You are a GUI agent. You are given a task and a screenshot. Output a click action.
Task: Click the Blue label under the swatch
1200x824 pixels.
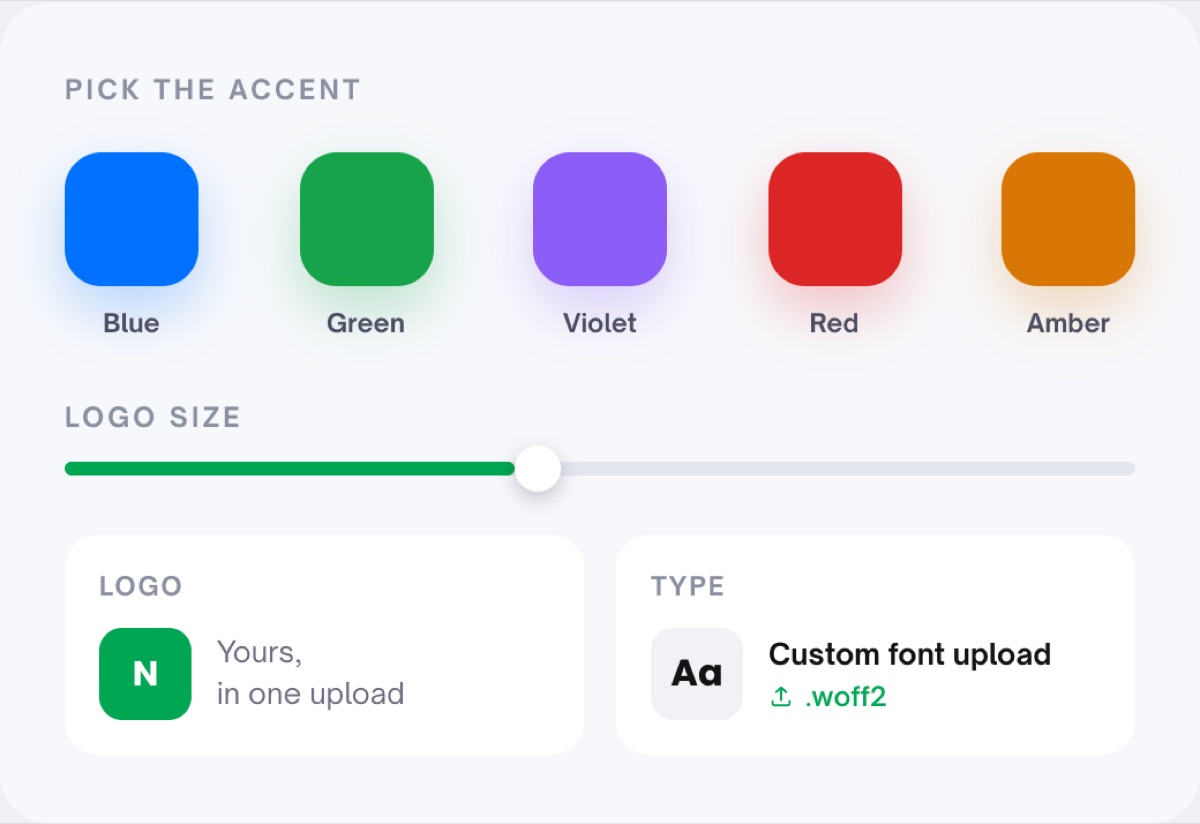[131, 323]
